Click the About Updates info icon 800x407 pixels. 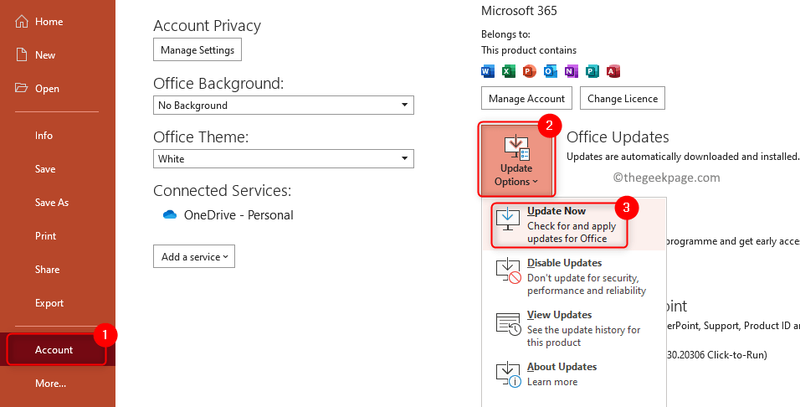tap(508, 375)
